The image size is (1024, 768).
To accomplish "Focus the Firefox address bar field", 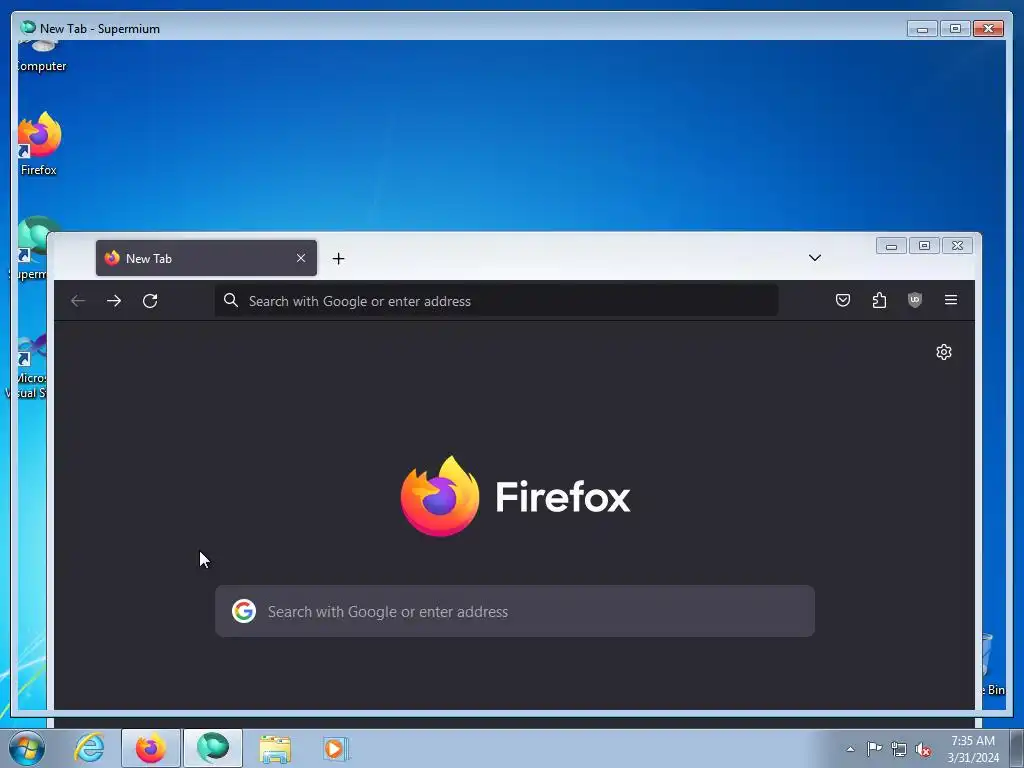I will coord(496,301).
